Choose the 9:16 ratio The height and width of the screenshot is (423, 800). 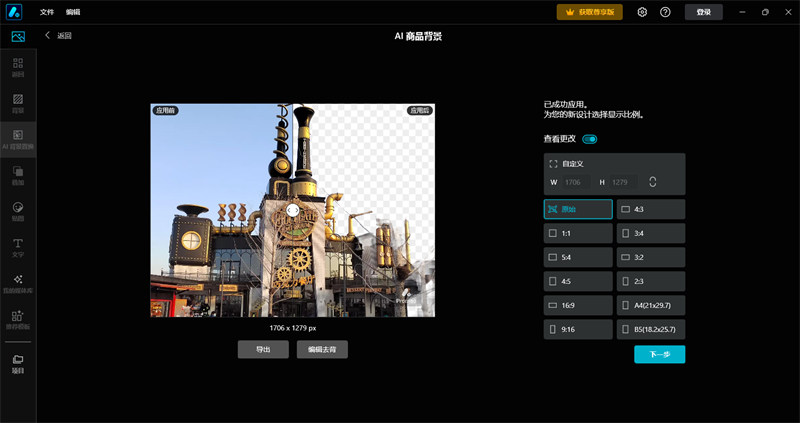pyautogui.click(x=578, y=329)
